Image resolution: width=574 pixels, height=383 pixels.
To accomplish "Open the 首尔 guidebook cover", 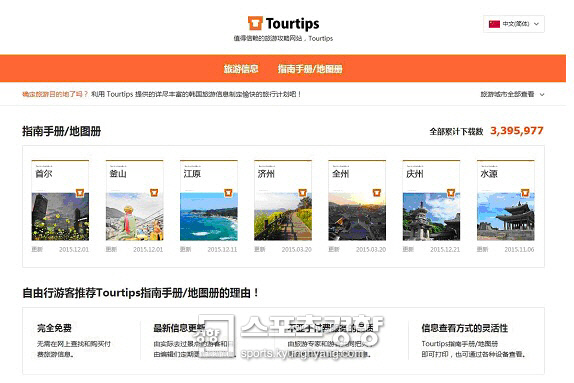I will (60, 200).
